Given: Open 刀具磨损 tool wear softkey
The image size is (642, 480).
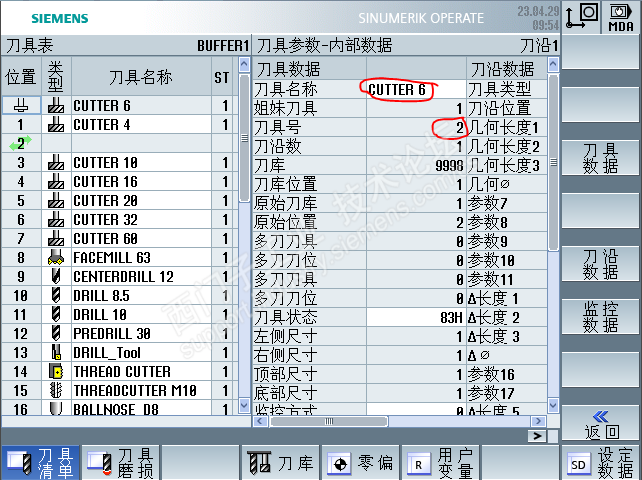Looking at the screenshot, I should 120,463.
